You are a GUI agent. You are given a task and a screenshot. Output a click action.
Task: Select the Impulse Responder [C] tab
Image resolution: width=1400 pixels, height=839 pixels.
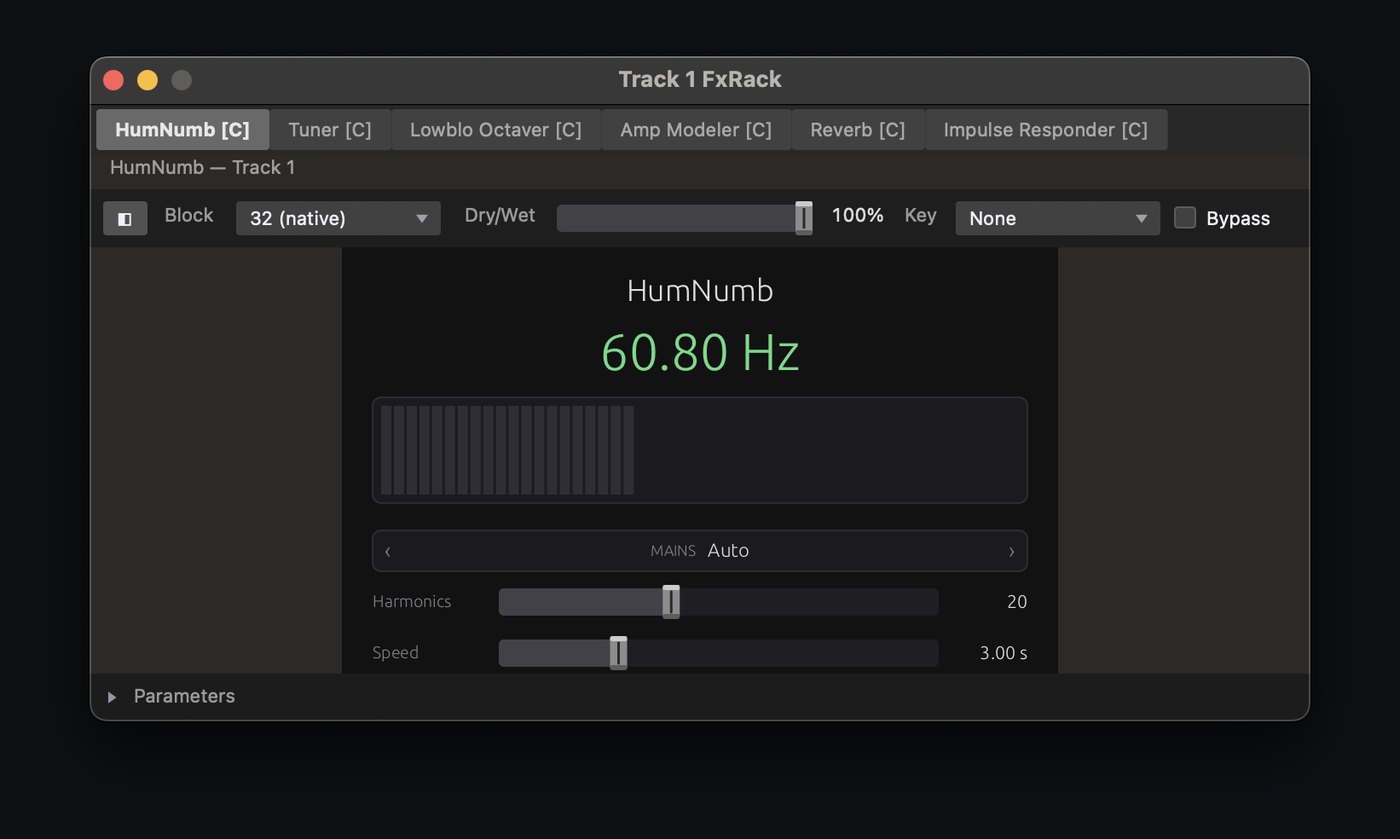(1046, 130)
